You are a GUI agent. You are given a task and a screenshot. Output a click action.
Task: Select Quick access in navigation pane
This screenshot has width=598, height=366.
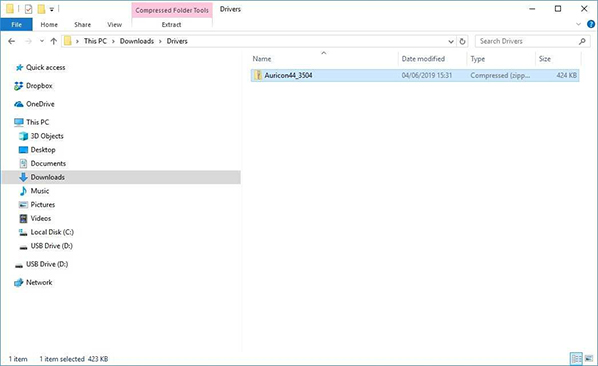[x=45, y=67]
